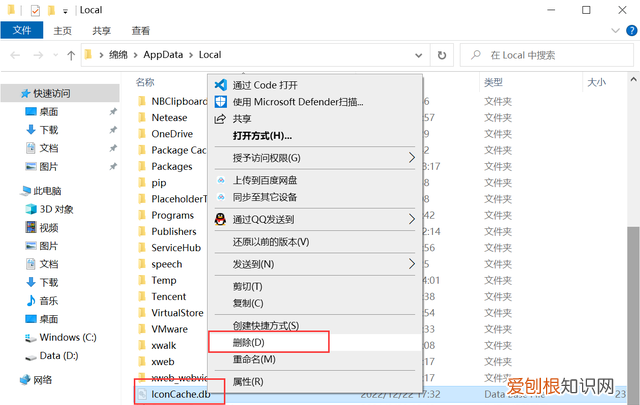Open help via question mark icon
Screen dimensions: 640x405
pos(631,31)
